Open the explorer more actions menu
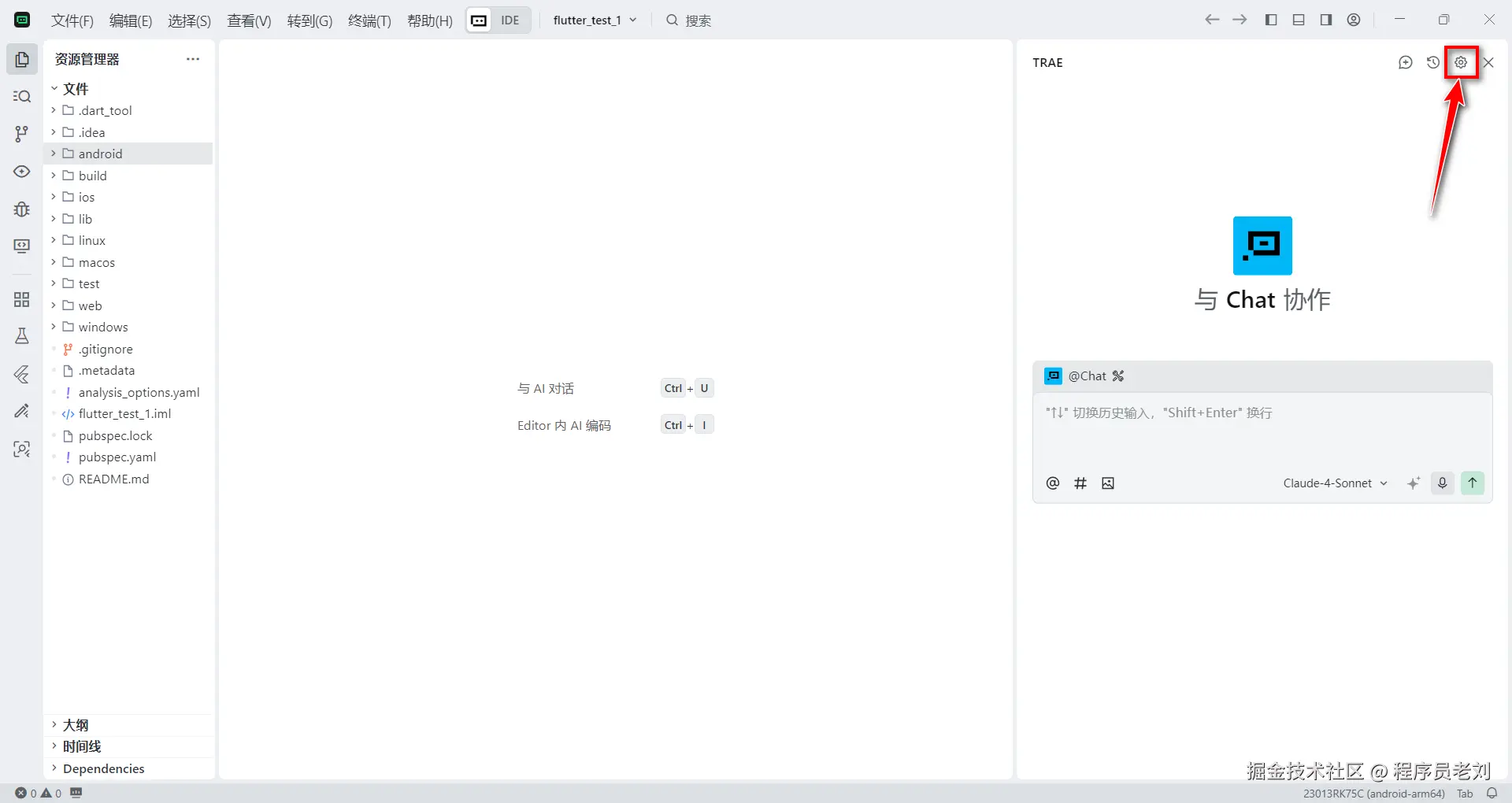The width and height of the screenshot is (1512, 803). [x=193, y=59]
